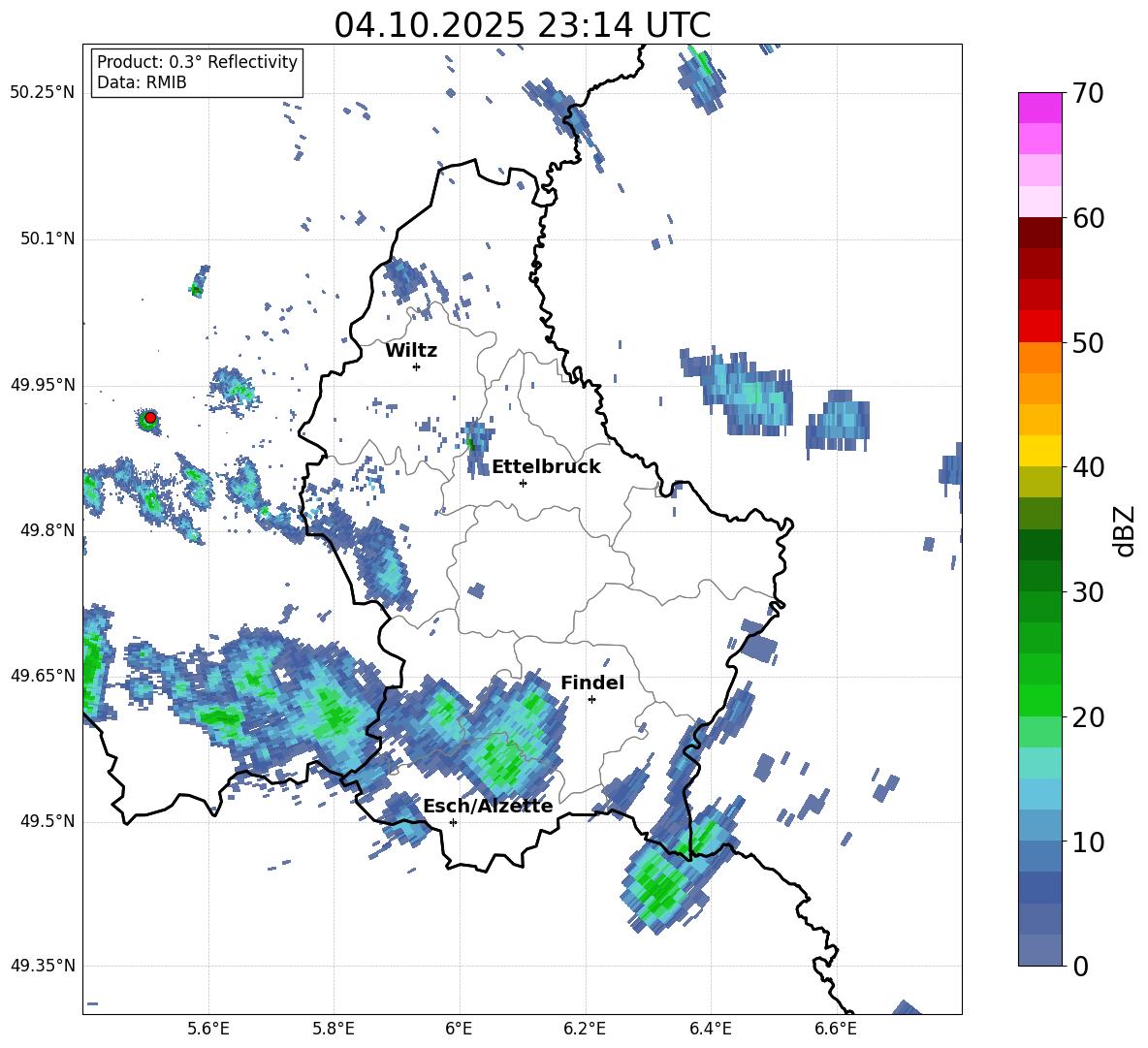Click the Wiltz station cross marker
Screen dimensions: 1148x1048
[417, 366]
